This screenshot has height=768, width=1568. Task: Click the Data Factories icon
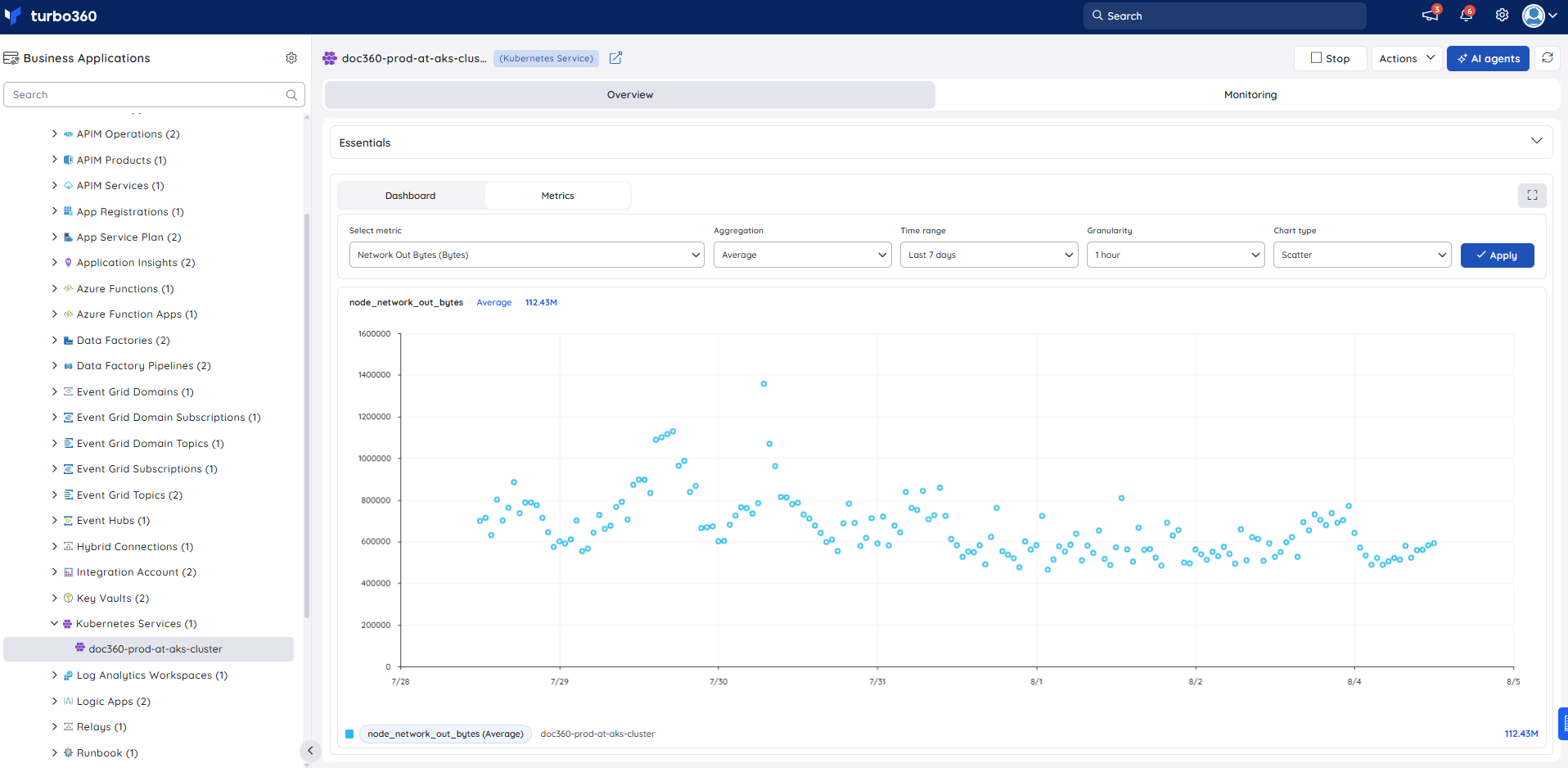[68, 341]
